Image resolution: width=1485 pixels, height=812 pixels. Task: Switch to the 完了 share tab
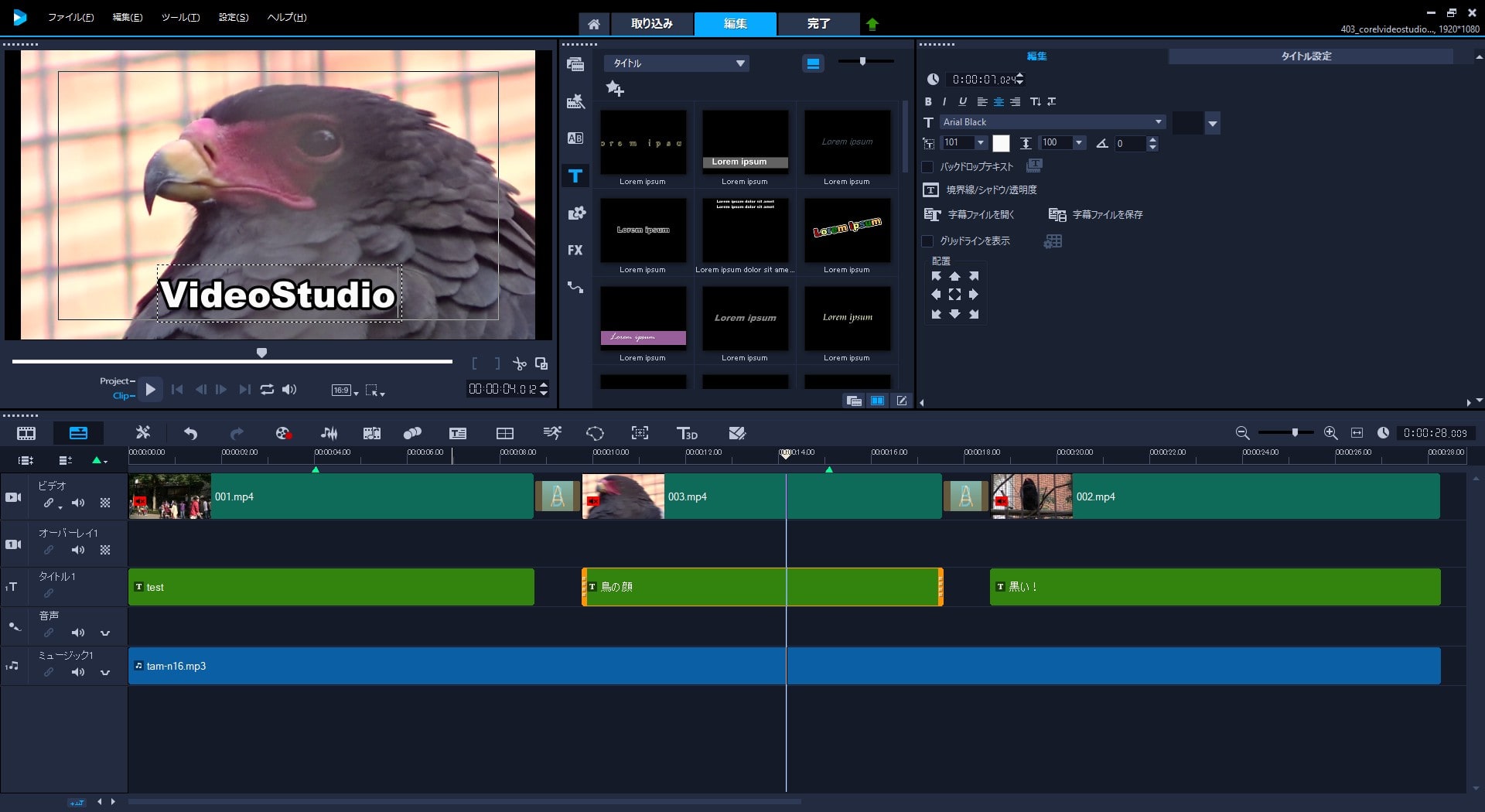(x=818, y=24)
